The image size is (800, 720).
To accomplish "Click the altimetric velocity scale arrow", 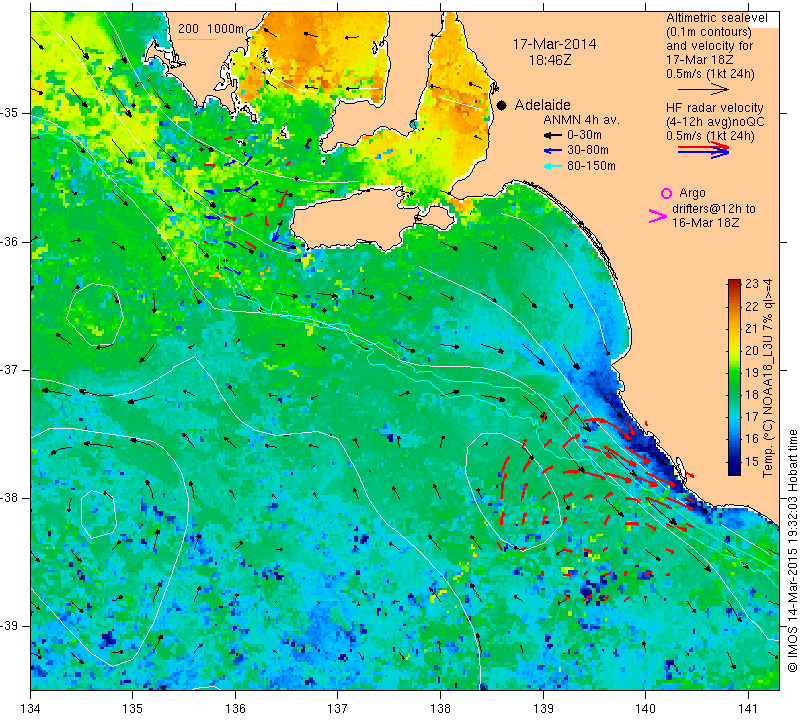I will pos(703,89).
